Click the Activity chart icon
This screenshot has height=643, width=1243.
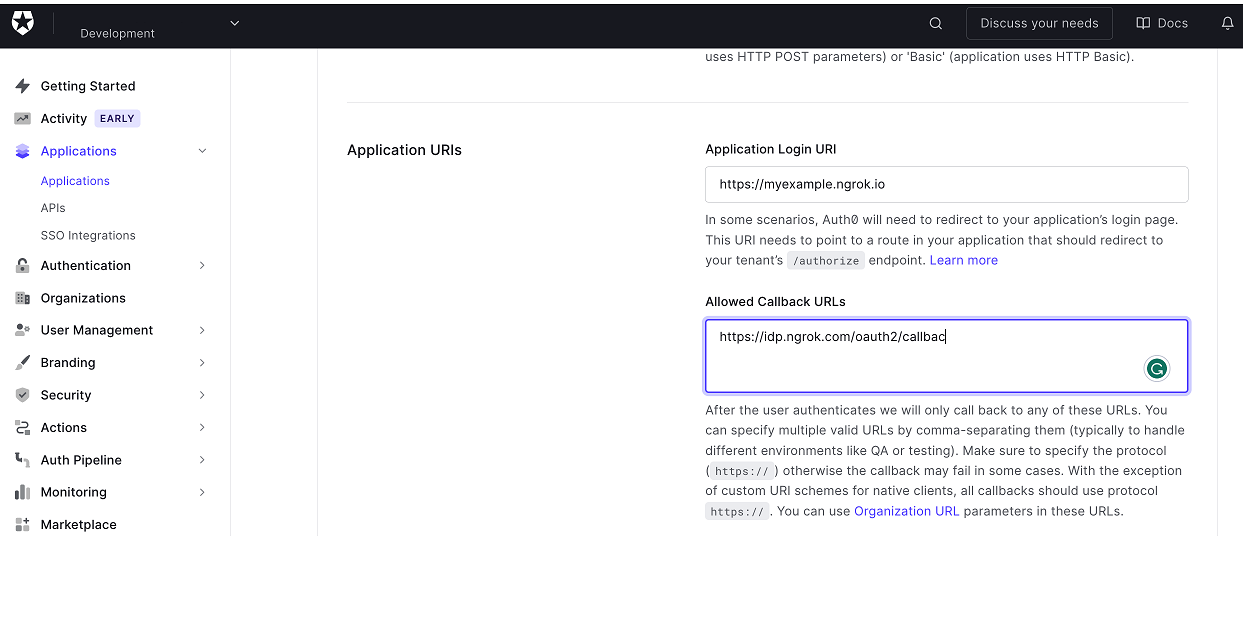pyautogui.click(x=20, y=118)
